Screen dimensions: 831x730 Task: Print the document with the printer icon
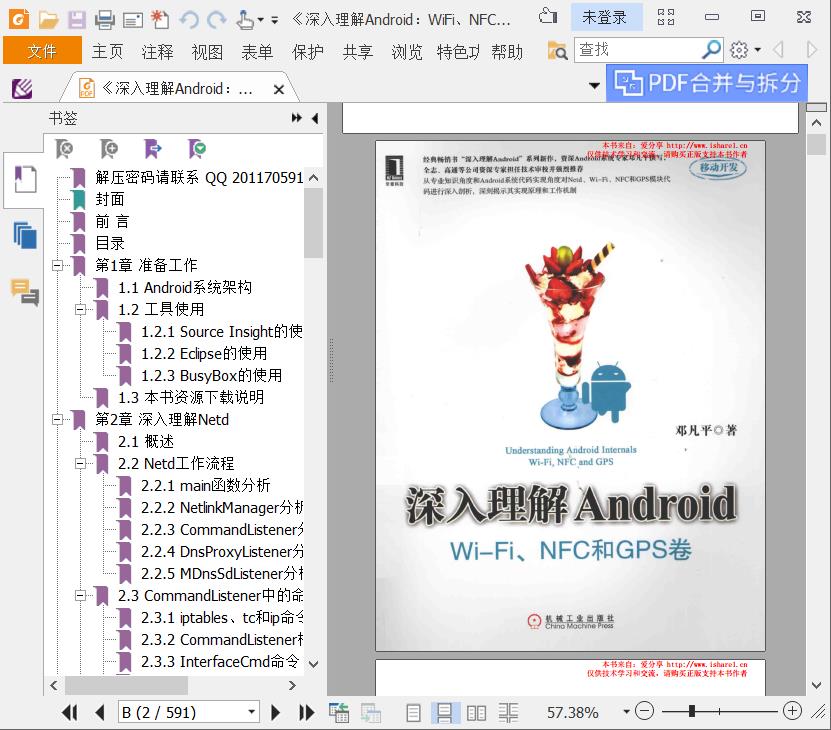pyautogui.click(x=104, y=20)
